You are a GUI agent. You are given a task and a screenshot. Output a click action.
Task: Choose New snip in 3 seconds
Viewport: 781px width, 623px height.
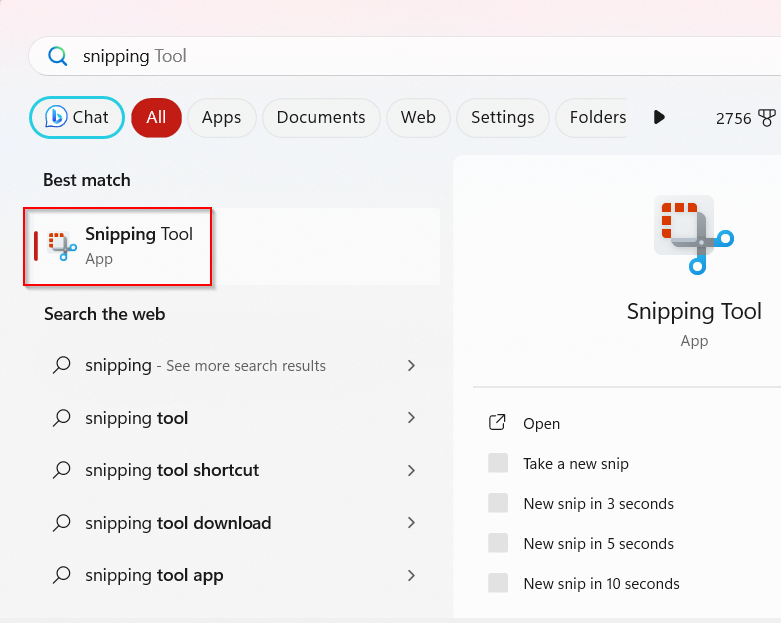(598, 503)
